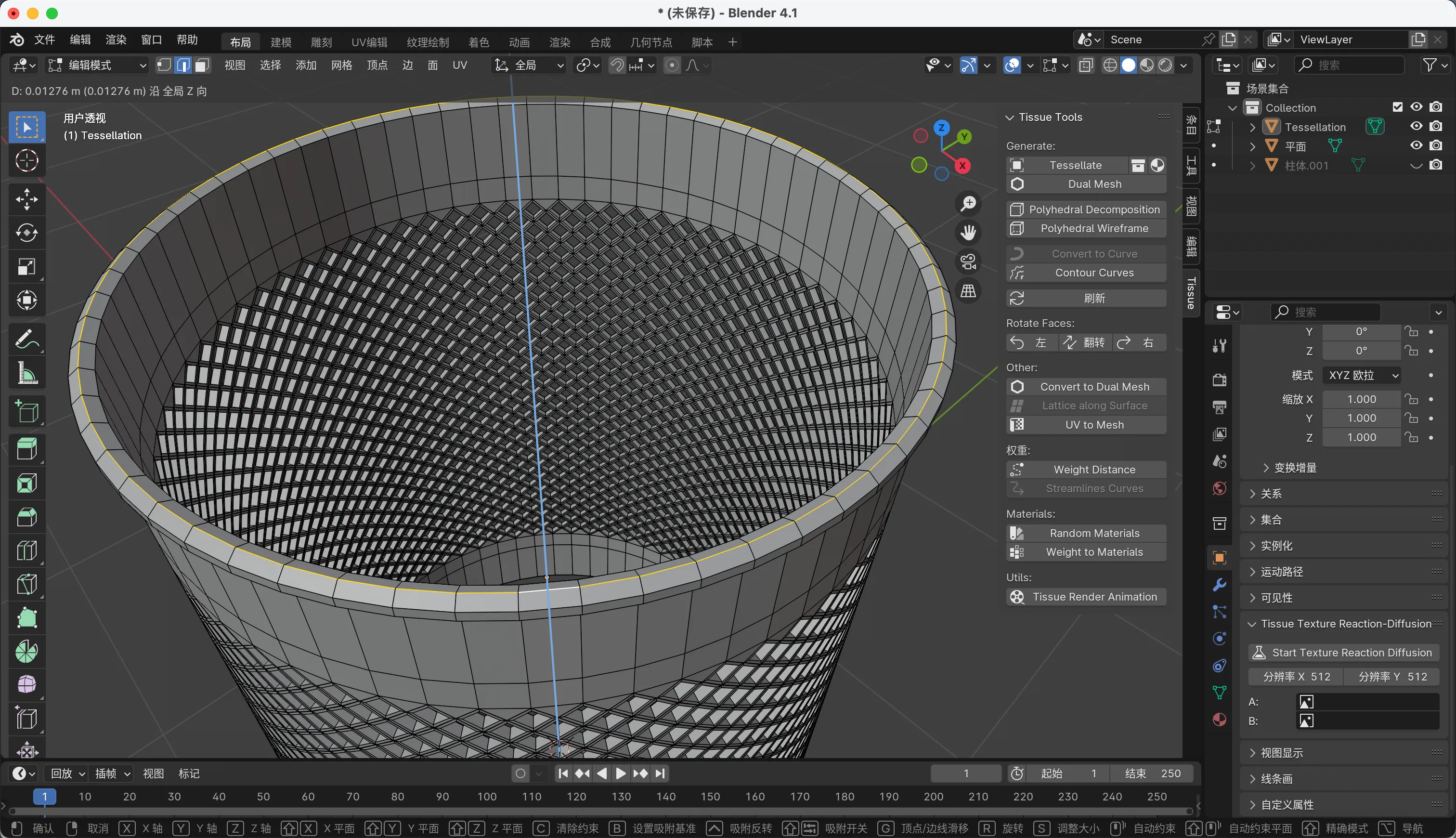Click Start Texture Reaction Diffusion
The width and height of the screenshot is (1456, 838).
click(x=1343, y=652)
